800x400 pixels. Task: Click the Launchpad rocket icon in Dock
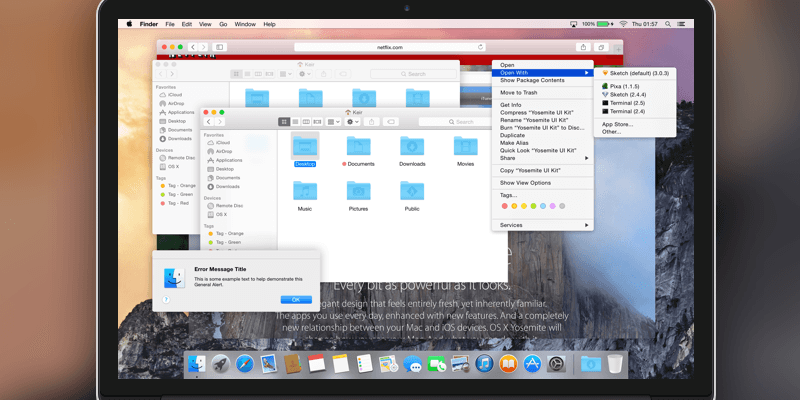coord(219,364)
